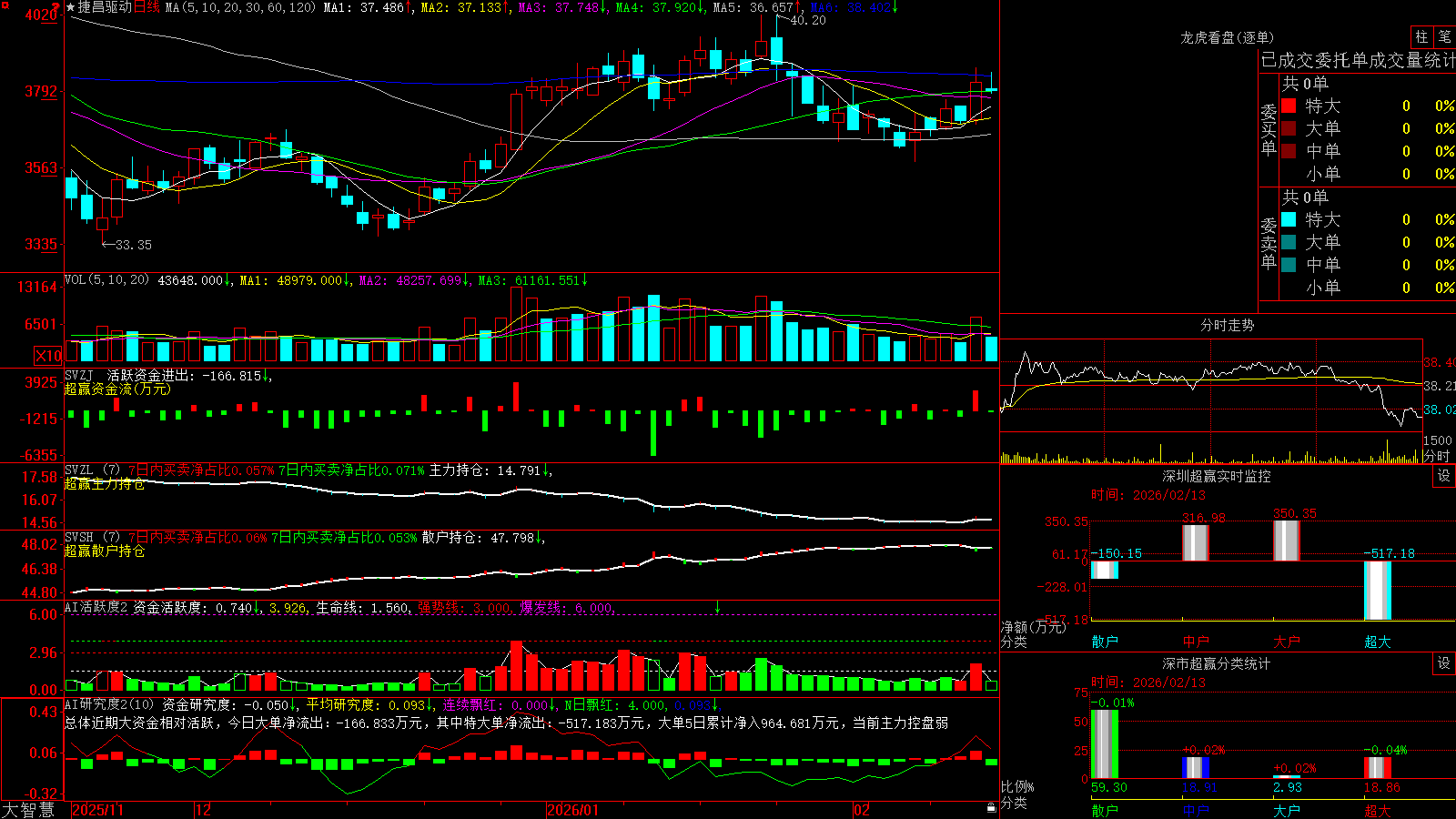Image resolution: width=1456 pixels, height=819 pixels.
Task: Click the 12 month marker on timeline
Action: 203,810
